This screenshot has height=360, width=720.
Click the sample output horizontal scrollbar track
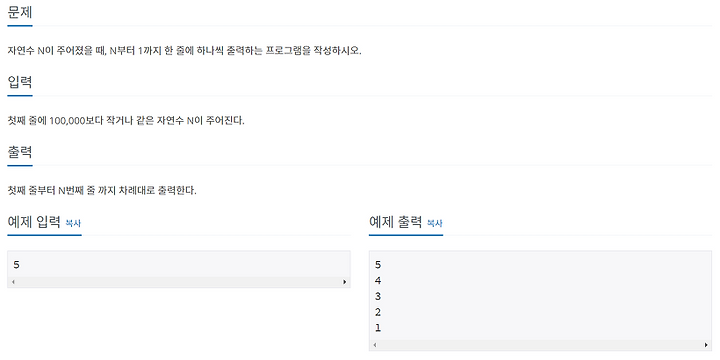click(x=540, y=345)
